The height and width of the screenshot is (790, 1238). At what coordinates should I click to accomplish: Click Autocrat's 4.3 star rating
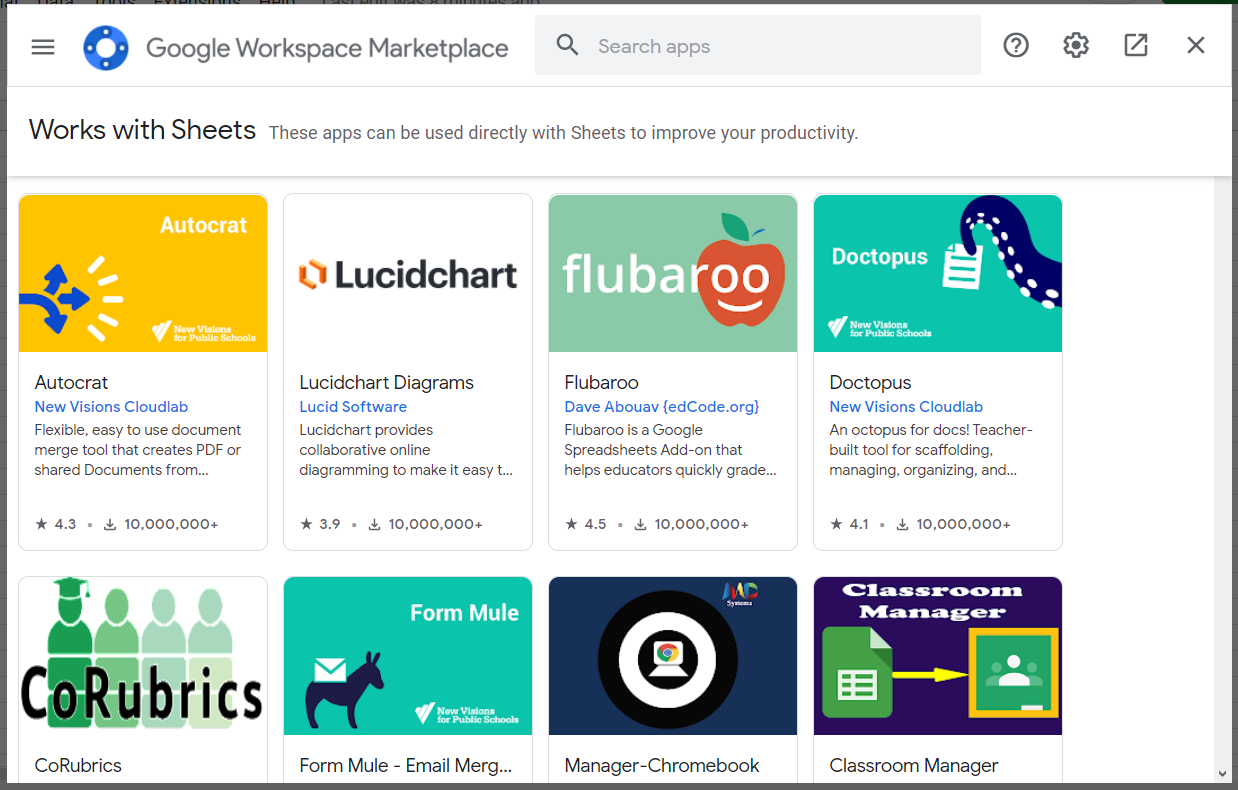(x=56, y=524)
